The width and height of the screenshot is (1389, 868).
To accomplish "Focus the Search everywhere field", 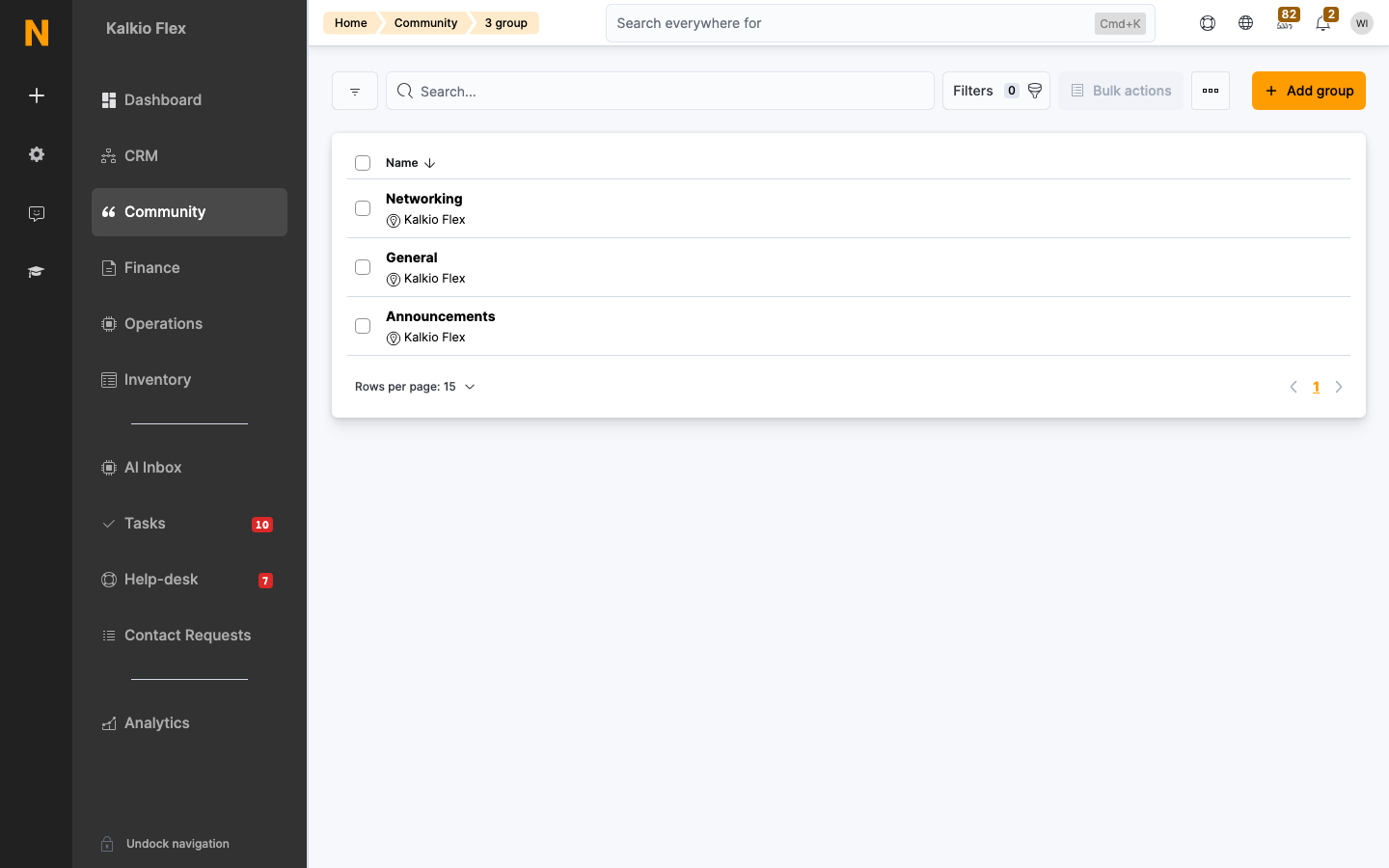I will (x=881, y=23).
